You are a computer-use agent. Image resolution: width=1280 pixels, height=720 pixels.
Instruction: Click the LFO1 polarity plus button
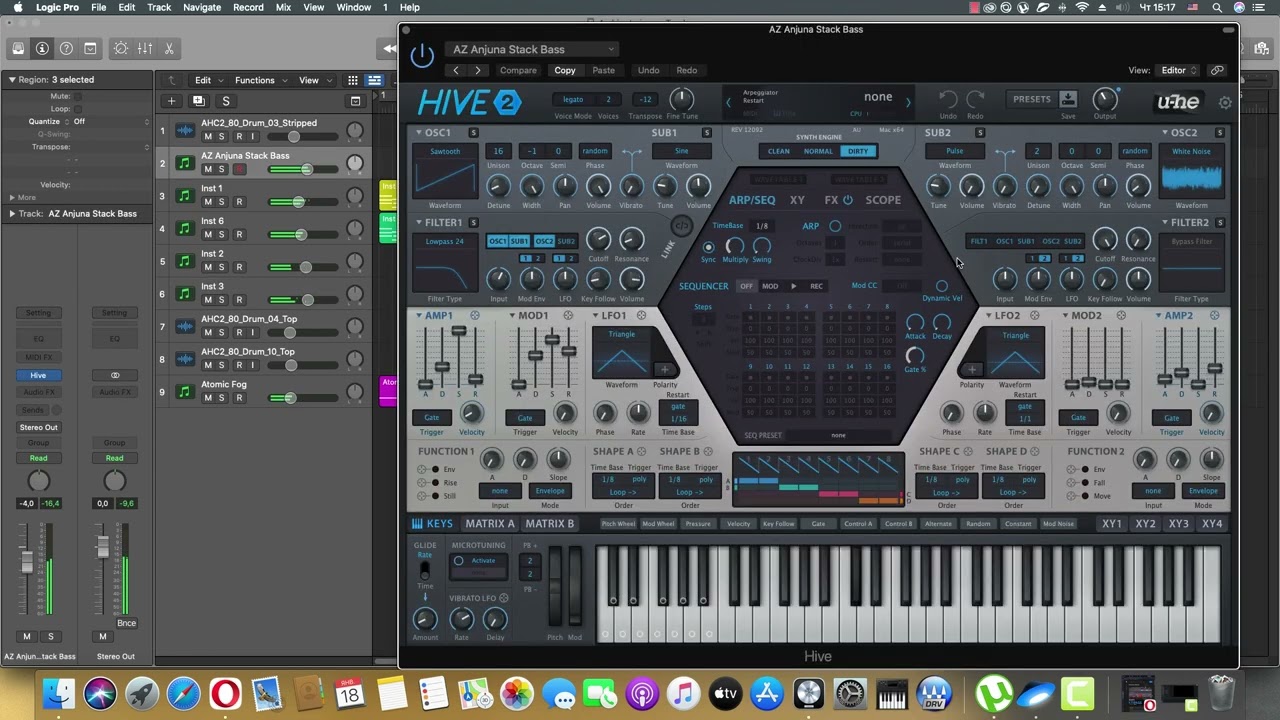click(664, 369)
